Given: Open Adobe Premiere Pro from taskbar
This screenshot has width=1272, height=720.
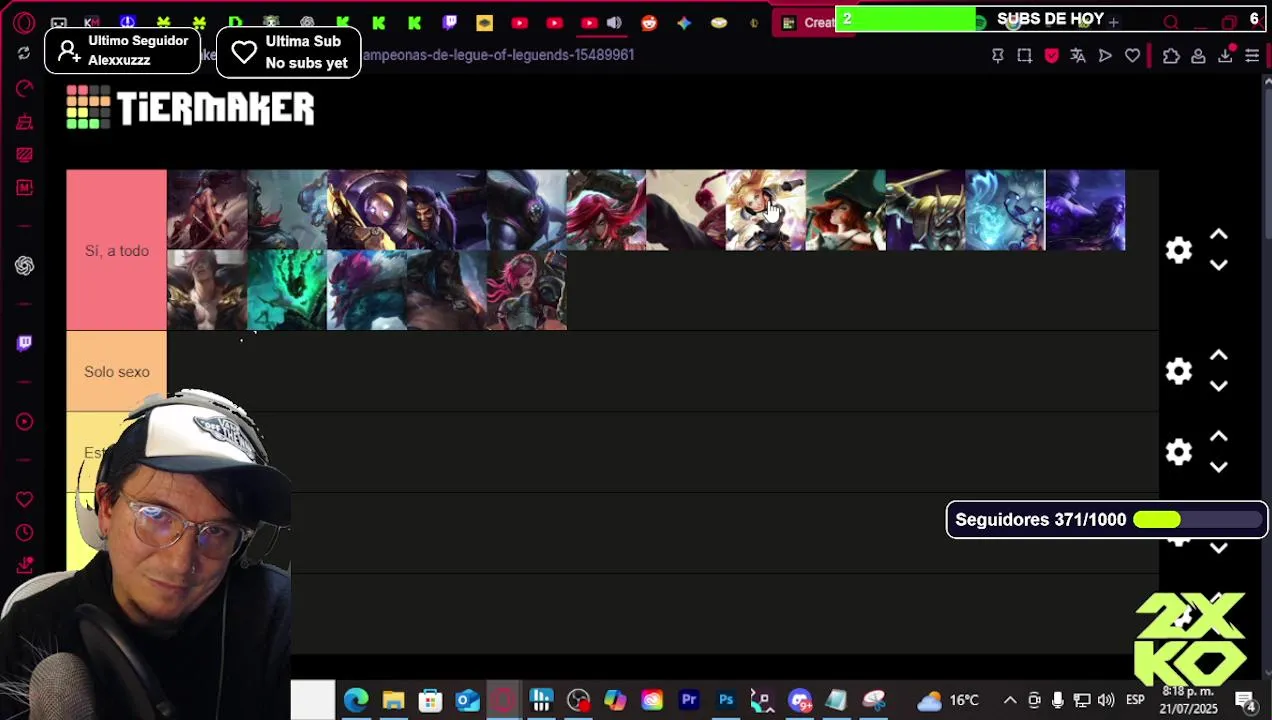Looking at the screenshot, I should point(689,700).
